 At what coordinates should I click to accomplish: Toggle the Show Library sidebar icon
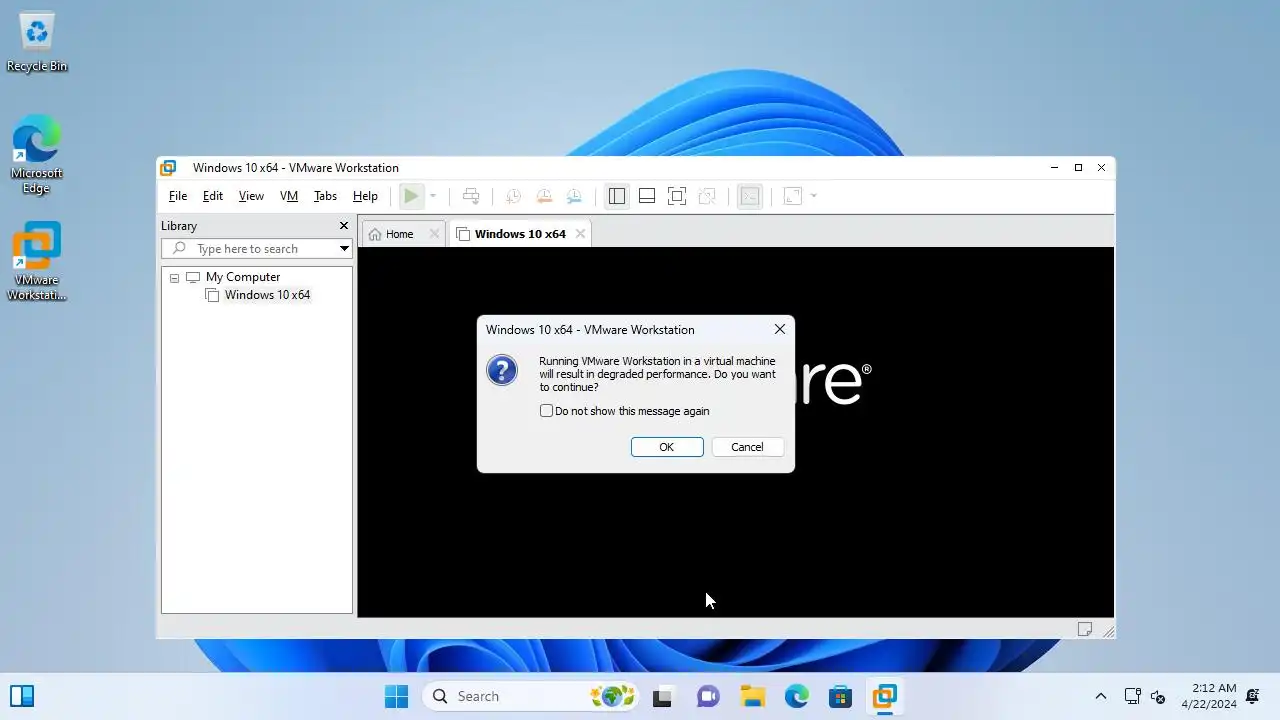[617, 196]
